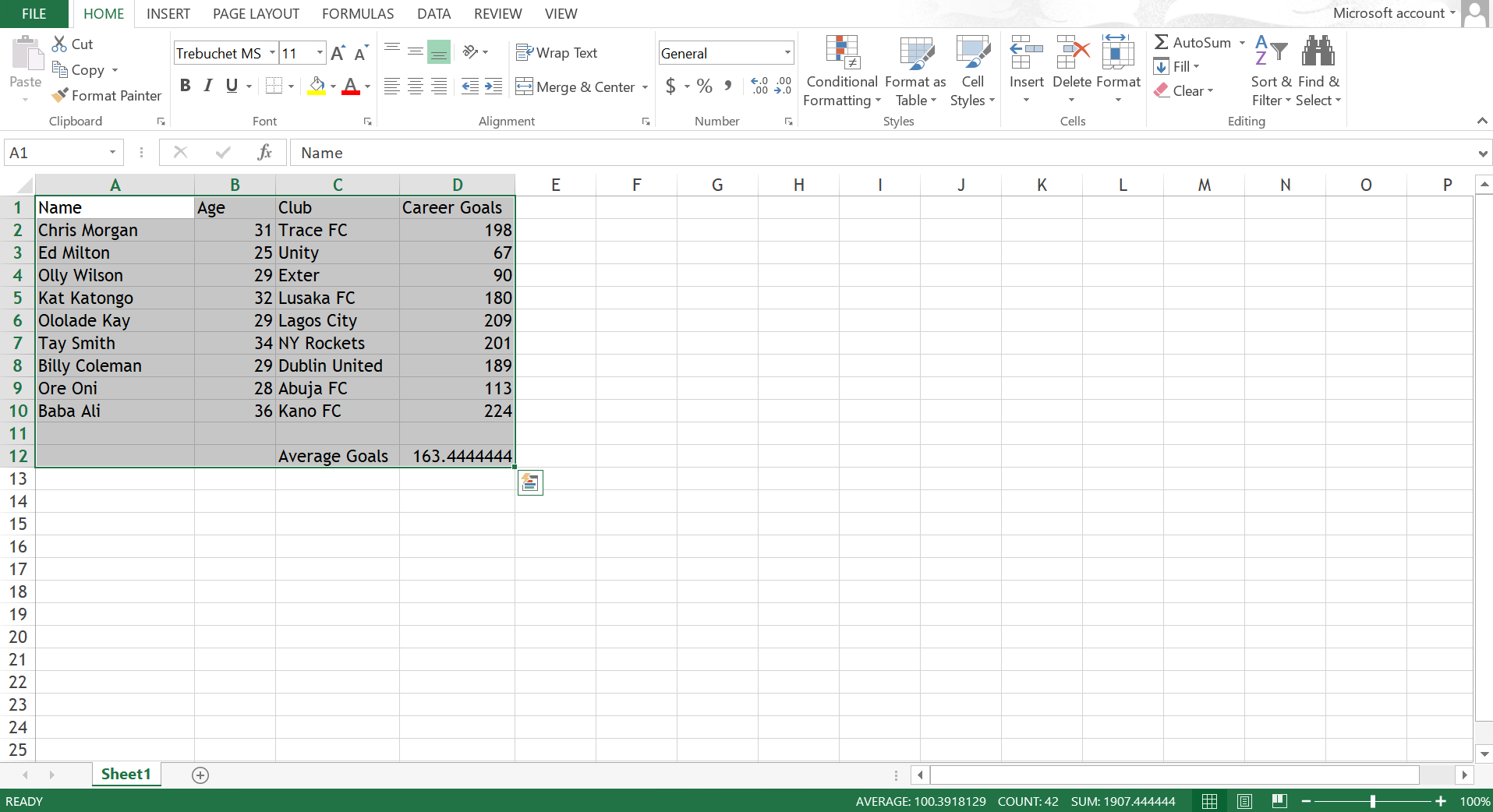
Task: Click the Insert cells icon
Action: [x=1026, y=51]
